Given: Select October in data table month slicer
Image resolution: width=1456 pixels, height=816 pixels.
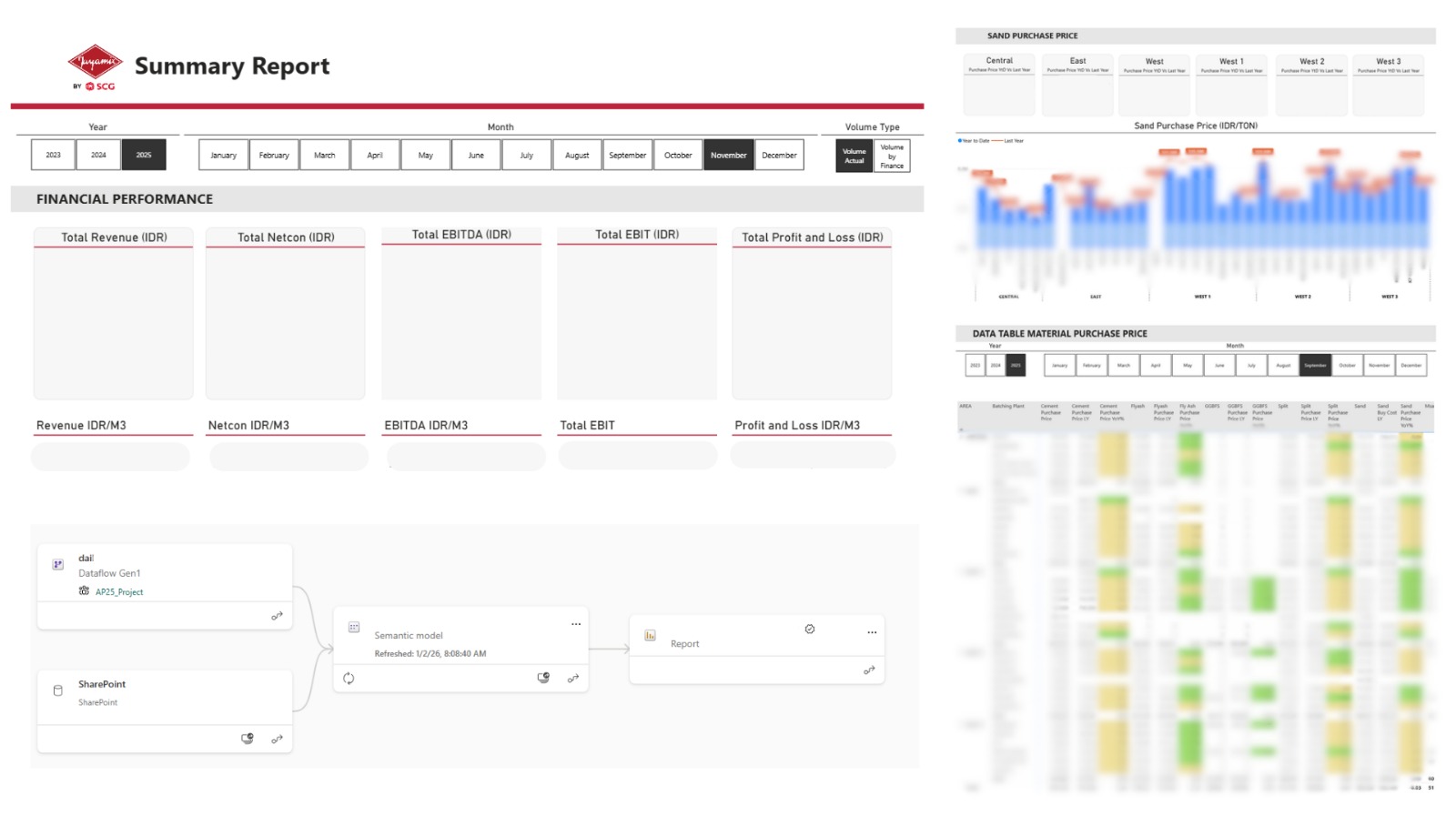Looking at the screenshot, I should [x=1347, y=365].
